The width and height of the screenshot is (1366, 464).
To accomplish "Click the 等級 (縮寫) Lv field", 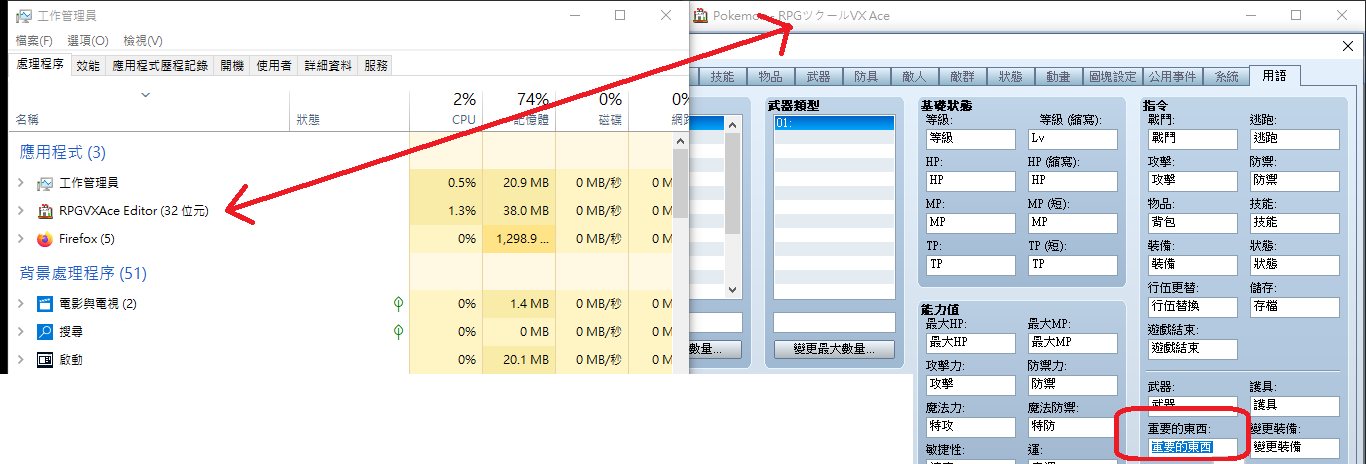I will pos(1072,139).
